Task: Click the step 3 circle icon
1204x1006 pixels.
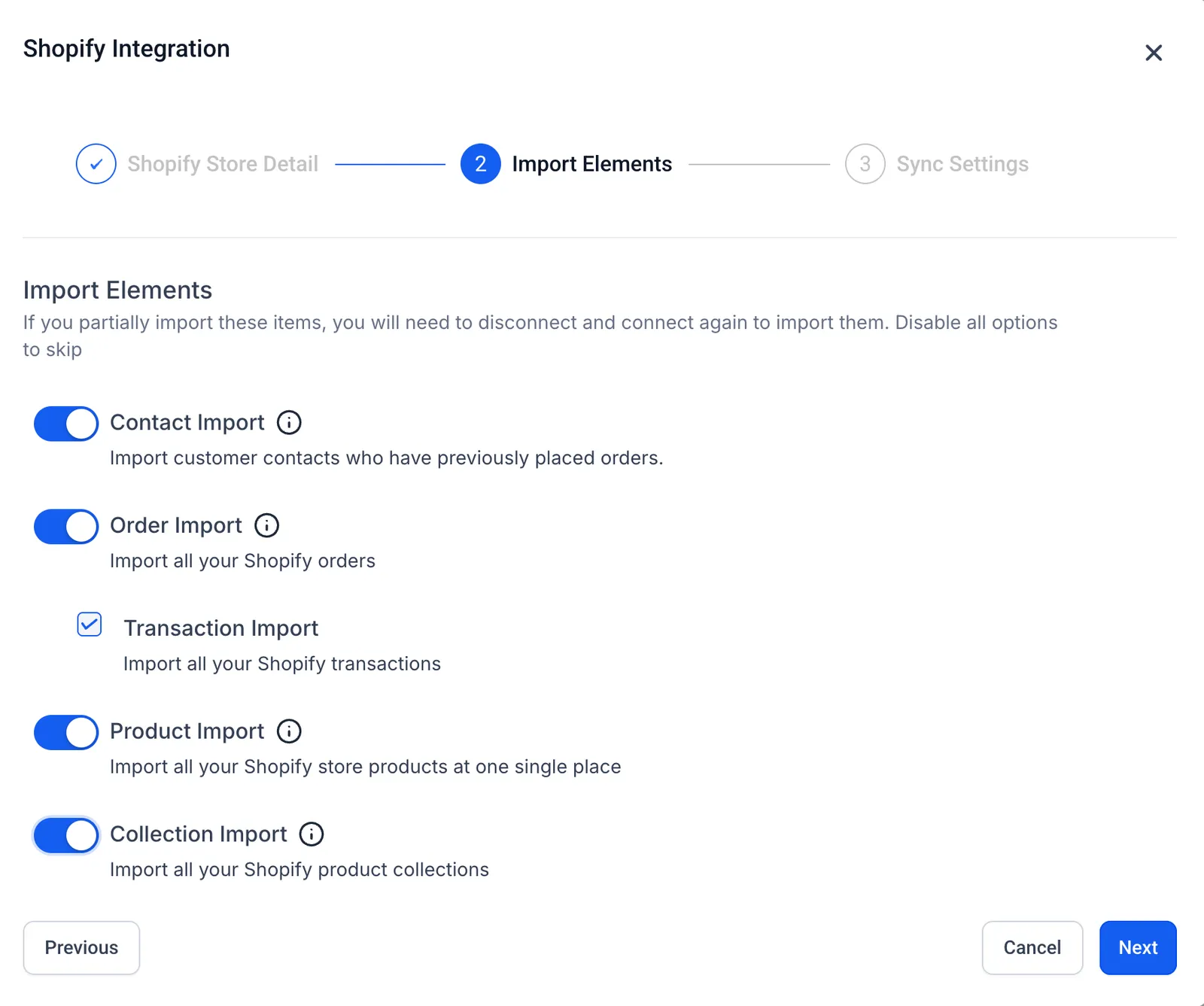Action: (x=865, y=164)
